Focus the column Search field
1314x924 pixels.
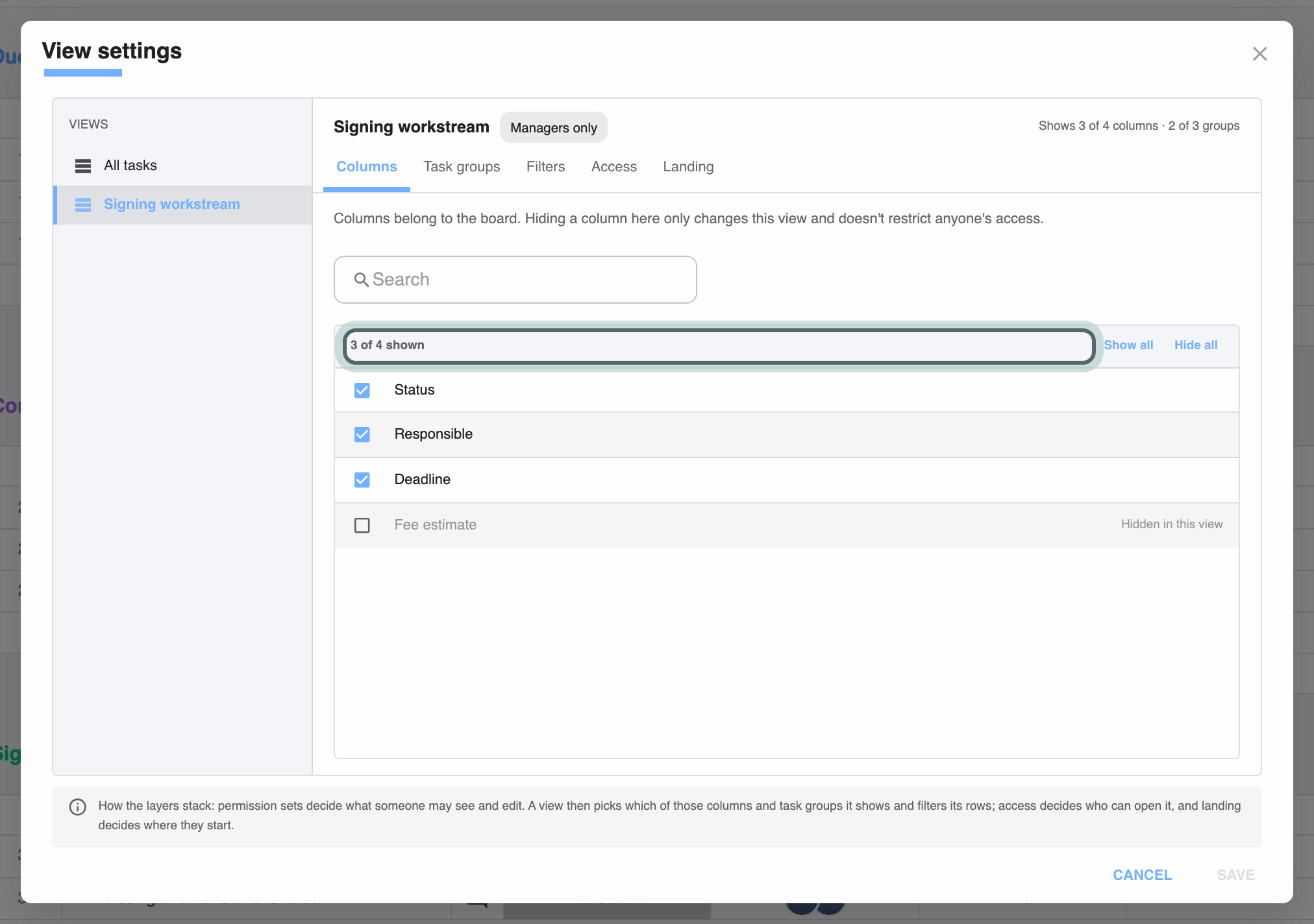tap(515, 280)
